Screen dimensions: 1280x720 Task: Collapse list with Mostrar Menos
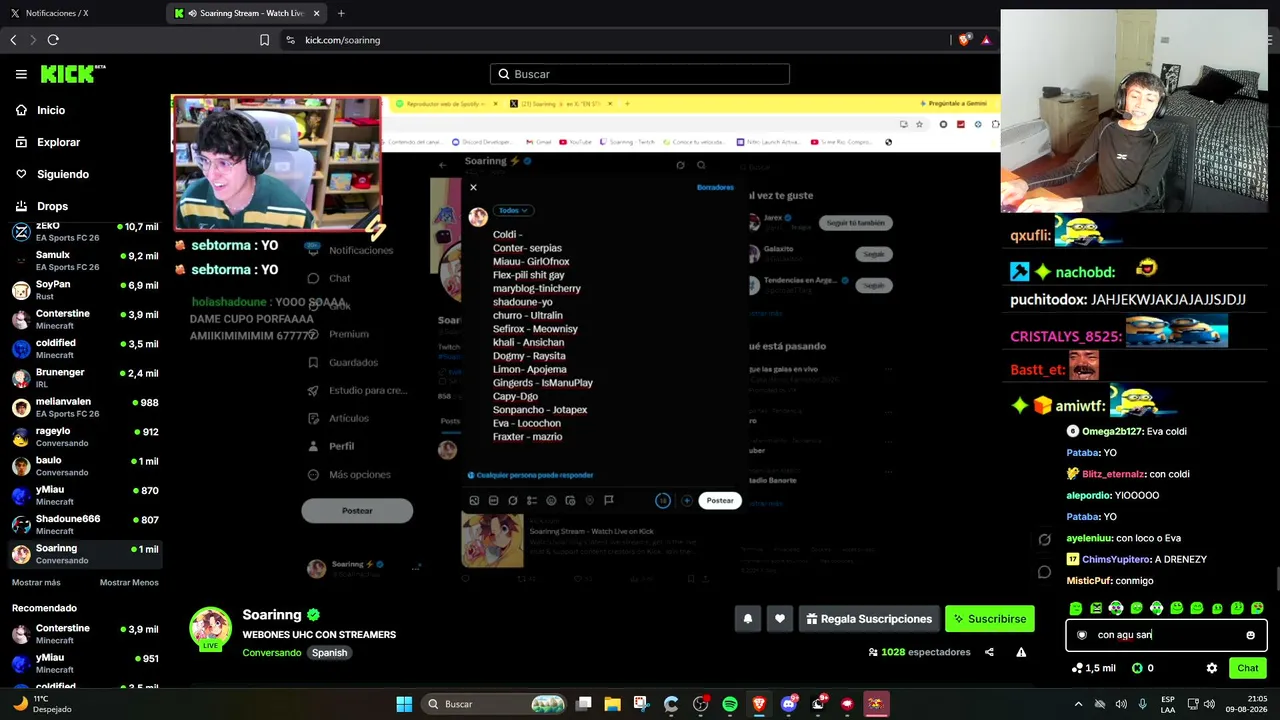(x=129, y=582)
